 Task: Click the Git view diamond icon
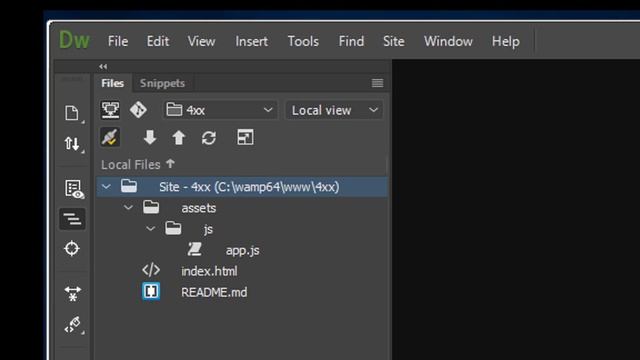[138, 110]
